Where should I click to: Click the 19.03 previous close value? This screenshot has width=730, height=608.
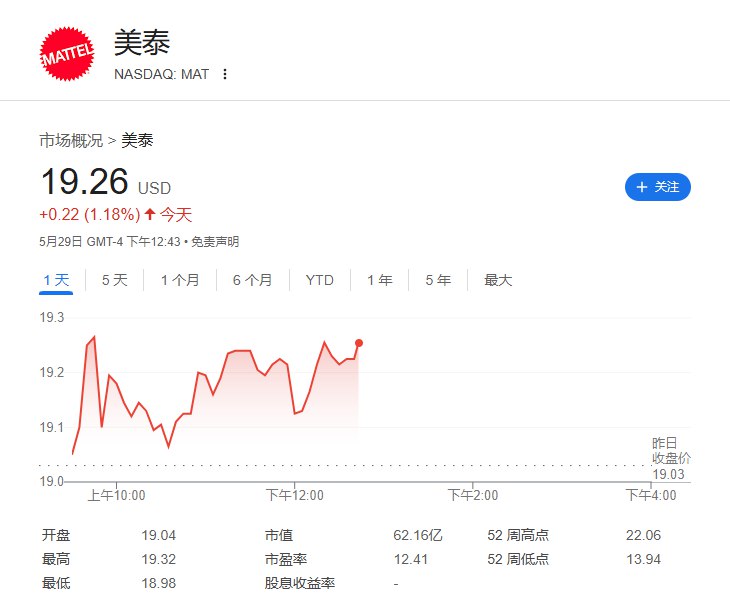click(x=669, y=474)
